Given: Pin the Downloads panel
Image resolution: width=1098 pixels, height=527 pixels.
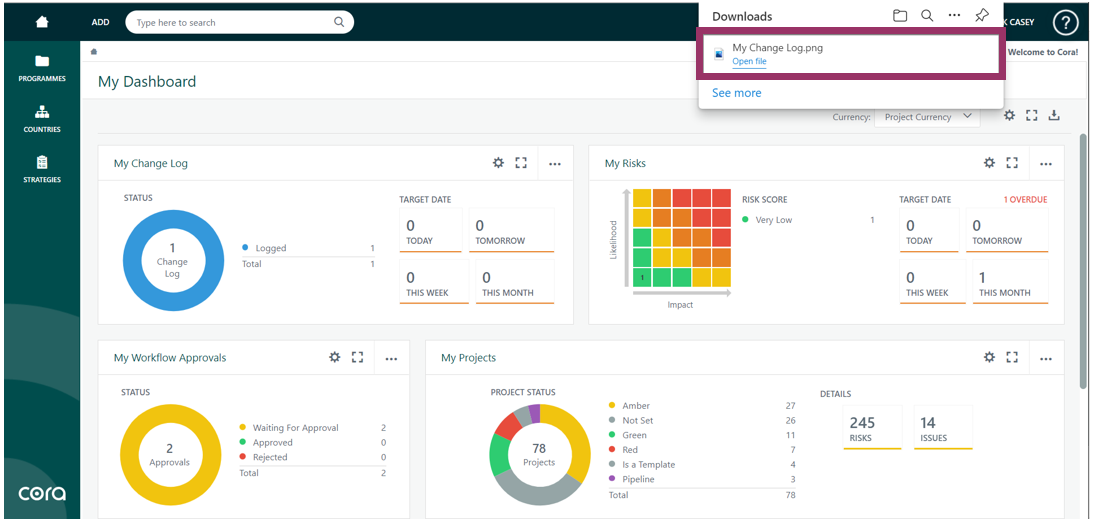Looking at the screenshot, I should (x=982, y=15).
